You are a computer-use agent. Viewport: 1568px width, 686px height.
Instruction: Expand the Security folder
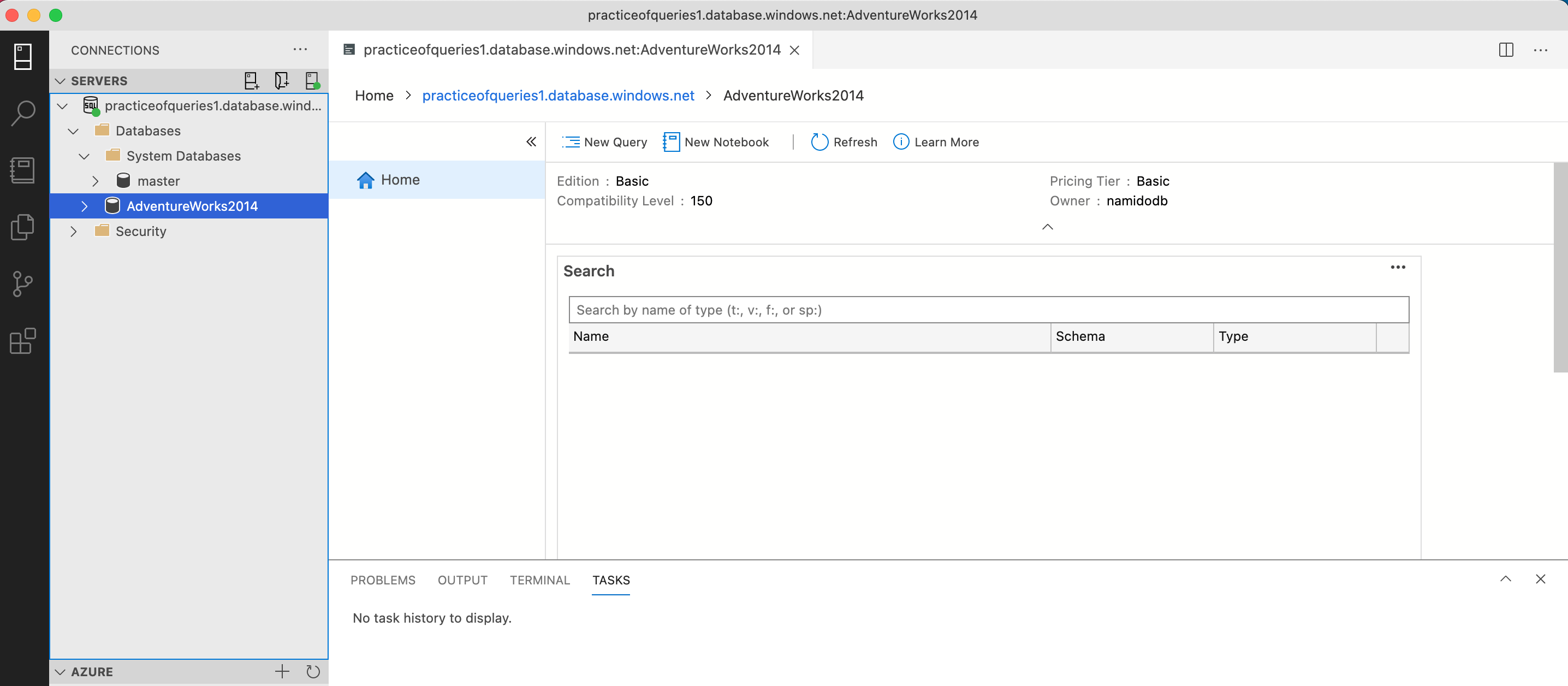pyautogui.click(x=74, y=231)
